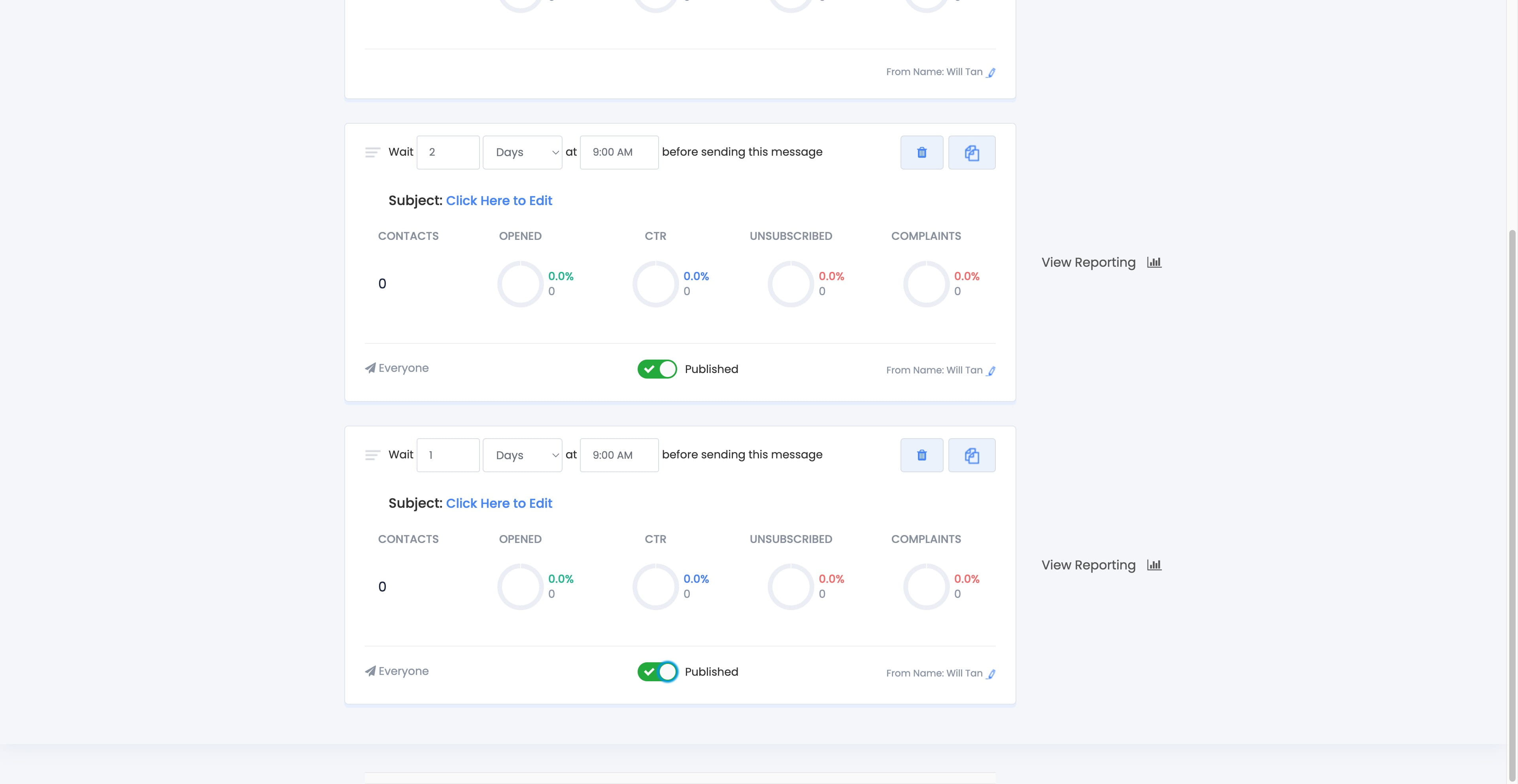Delete the 1-day wait message with the trash icon
Viewport: 1518px width, 784px height.
pyautogui.click(x=921, y=455)
